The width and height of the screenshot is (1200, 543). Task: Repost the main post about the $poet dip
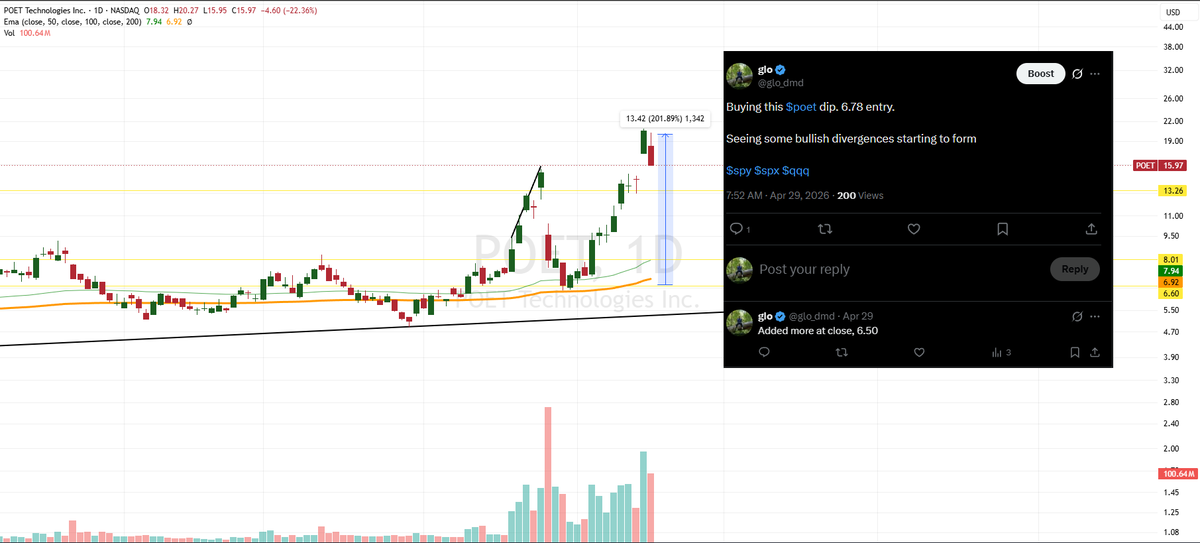point(825,229)
